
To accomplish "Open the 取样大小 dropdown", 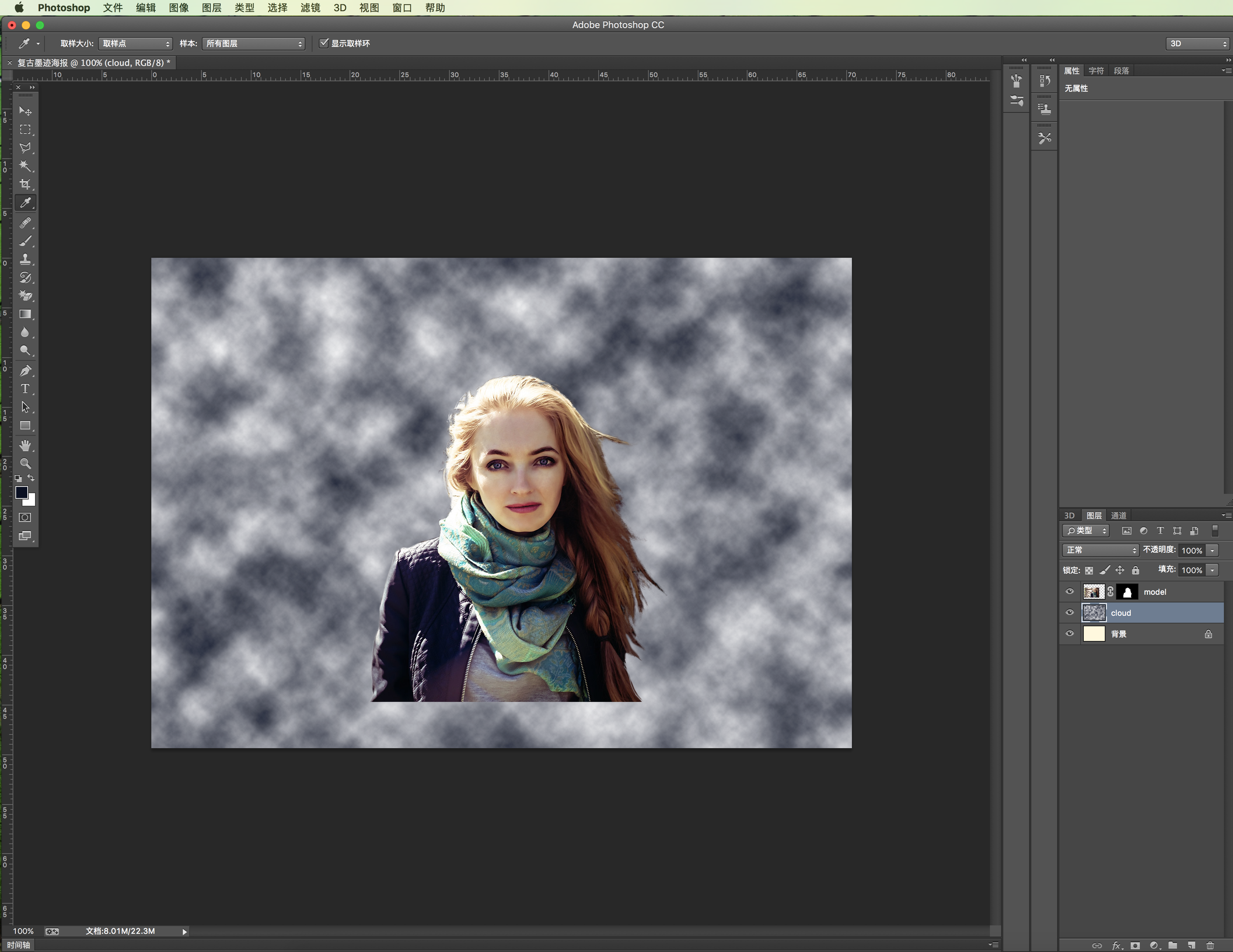I will pos(136,43).
